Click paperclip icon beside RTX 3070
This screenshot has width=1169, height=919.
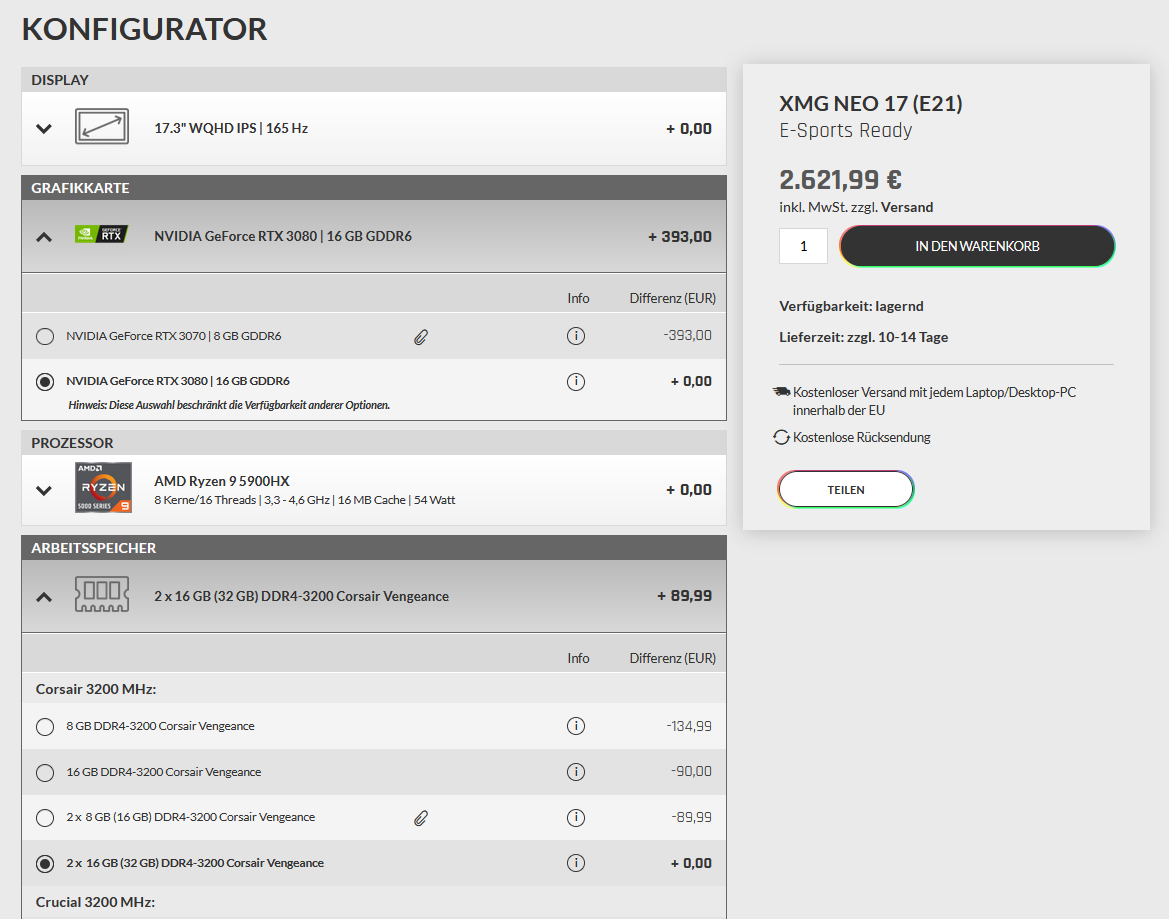(x=421, y=338)
